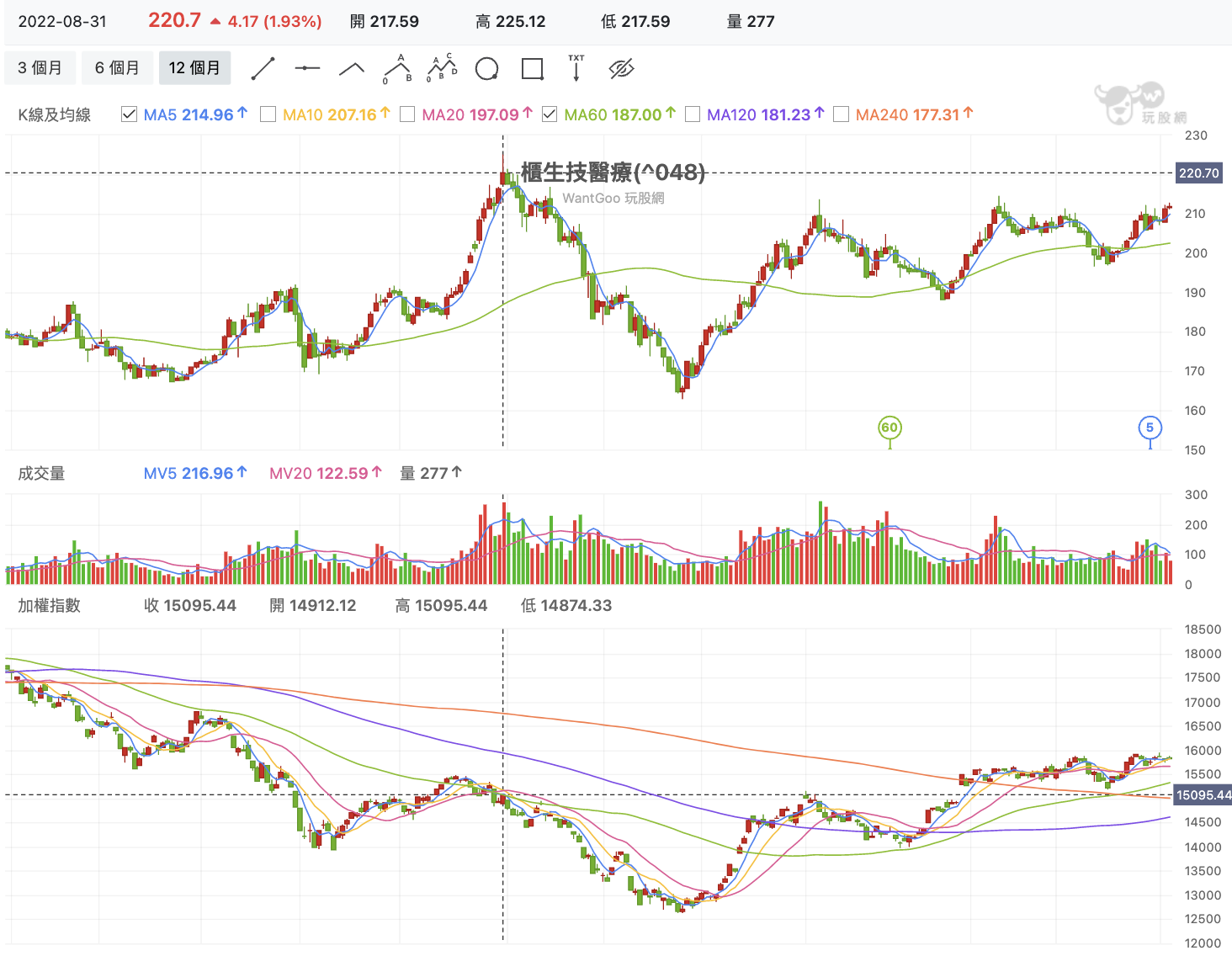Click the MA20 197.09 value label
1232x956 pixels.
point(477,114)
